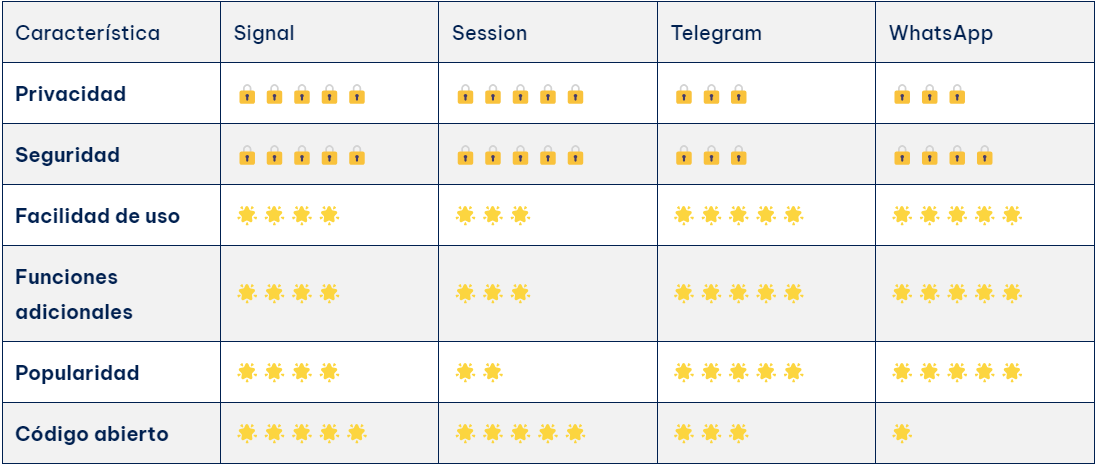Click the single star in WhatsApp Código abierto
The width and height of the screenshot is (1097, 466).
coord(902,434)
